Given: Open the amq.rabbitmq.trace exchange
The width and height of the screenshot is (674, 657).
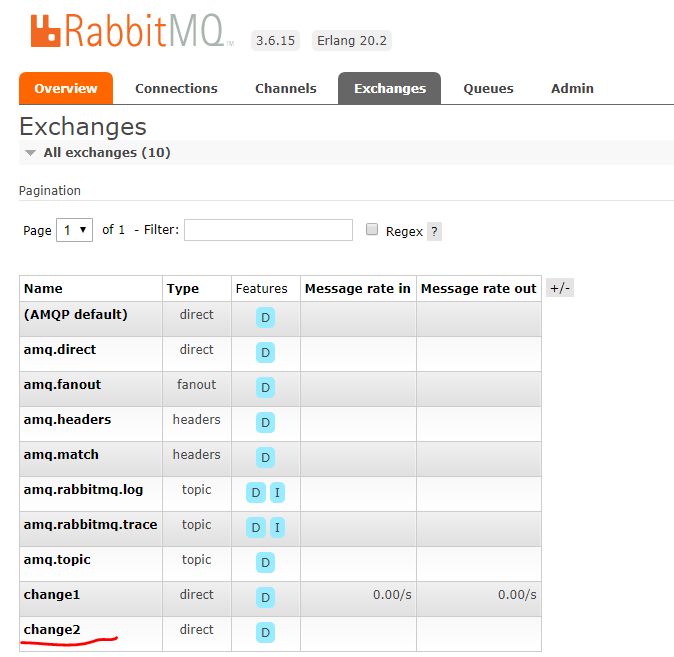Looking at the screenshot, I should (x=90, y=525).
